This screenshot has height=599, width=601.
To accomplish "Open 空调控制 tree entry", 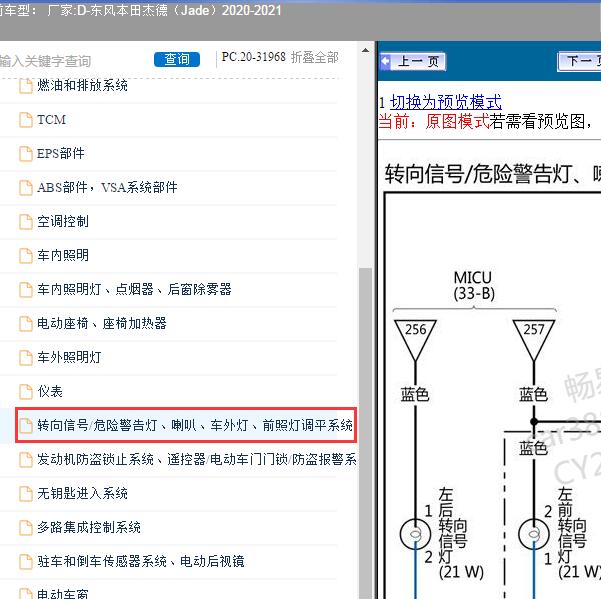I will pyautogui.click(x=63, y=222).
